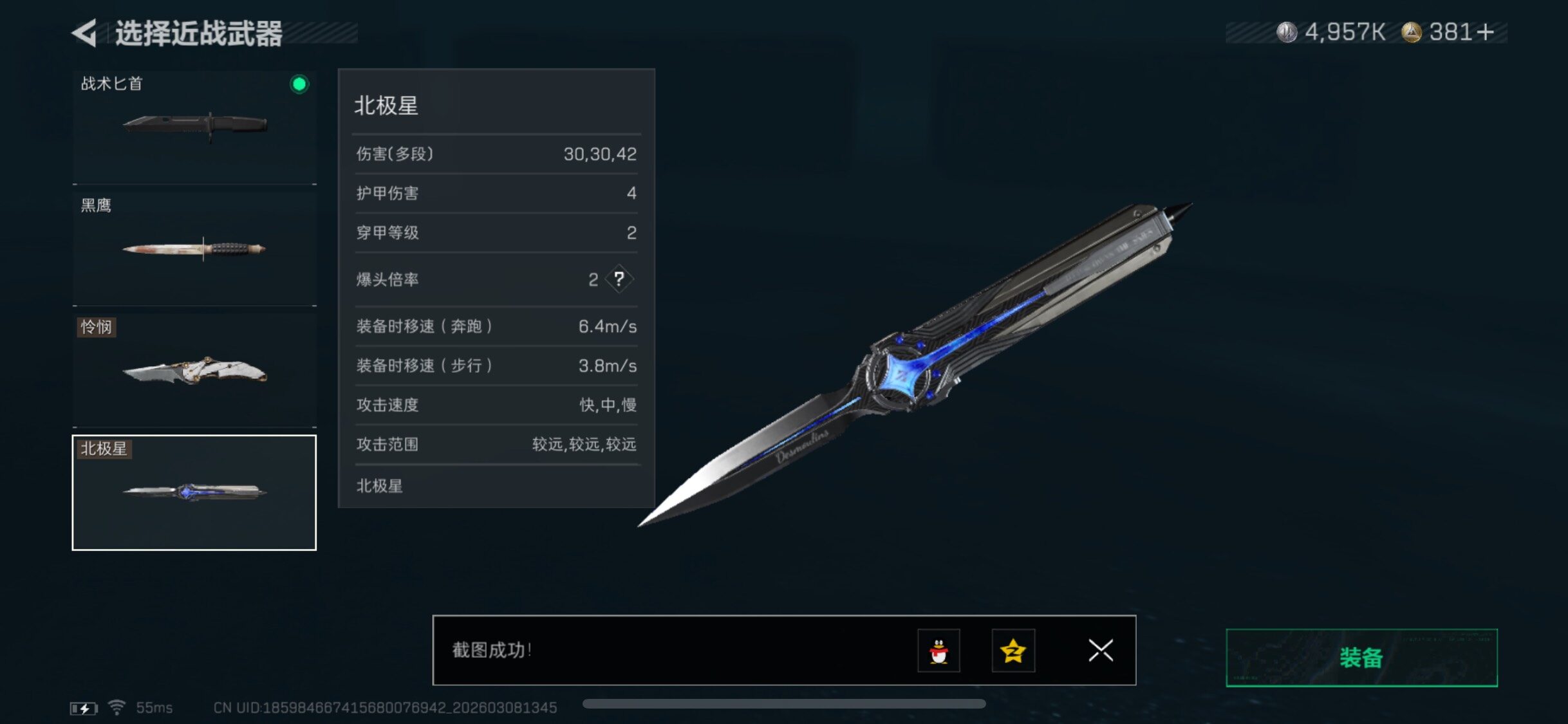Click the 北极星 description row at panel bottom
This screenshot has height=724, width=1568.
[496, 486]
